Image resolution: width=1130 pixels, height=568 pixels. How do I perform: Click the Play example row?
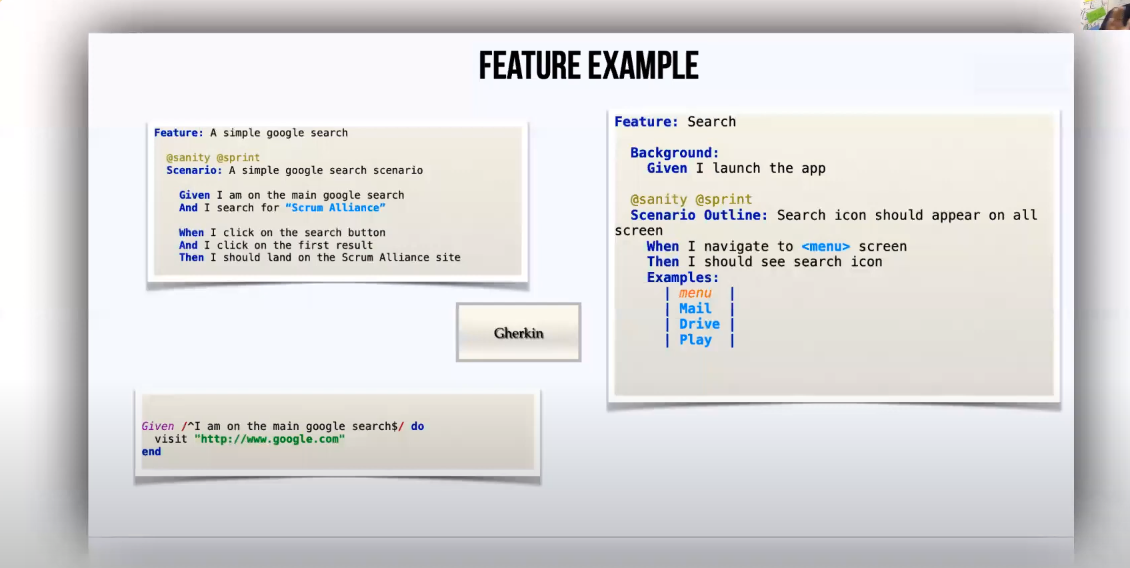[x=695, y=340]
